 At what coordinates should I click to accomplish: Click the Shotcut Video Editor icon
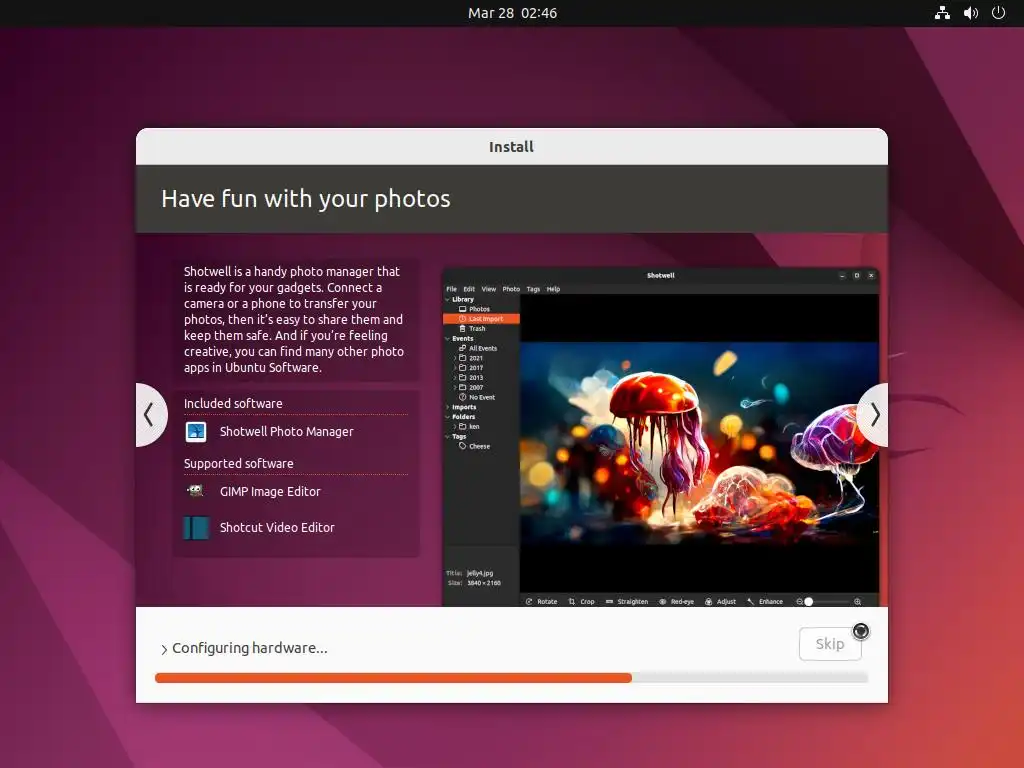(x=196, y=528)
